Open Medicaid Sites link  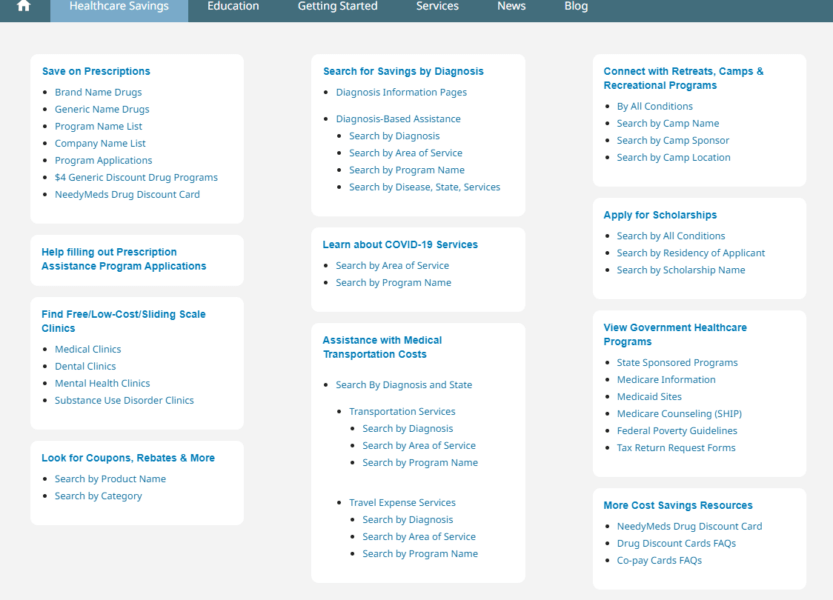point(649,396)
